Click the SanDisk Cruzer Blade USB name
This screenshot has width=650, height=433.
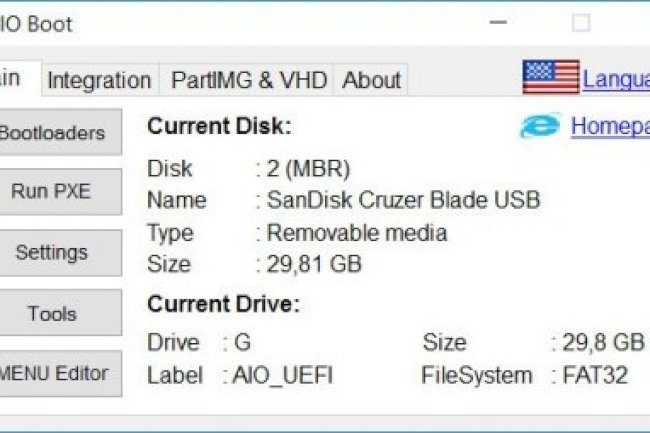coord(403,199)
